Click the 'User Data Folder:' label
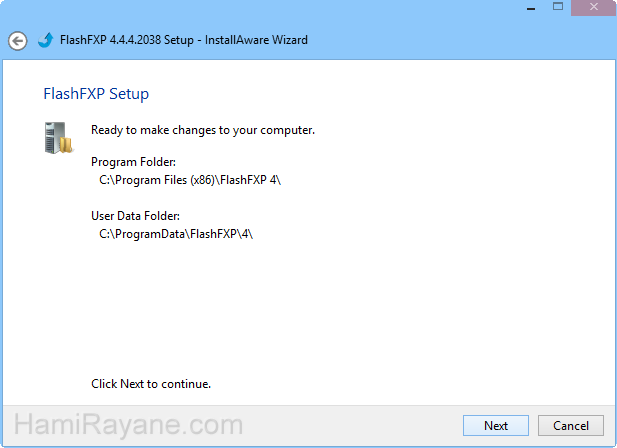617x448 pixels. 135,216
